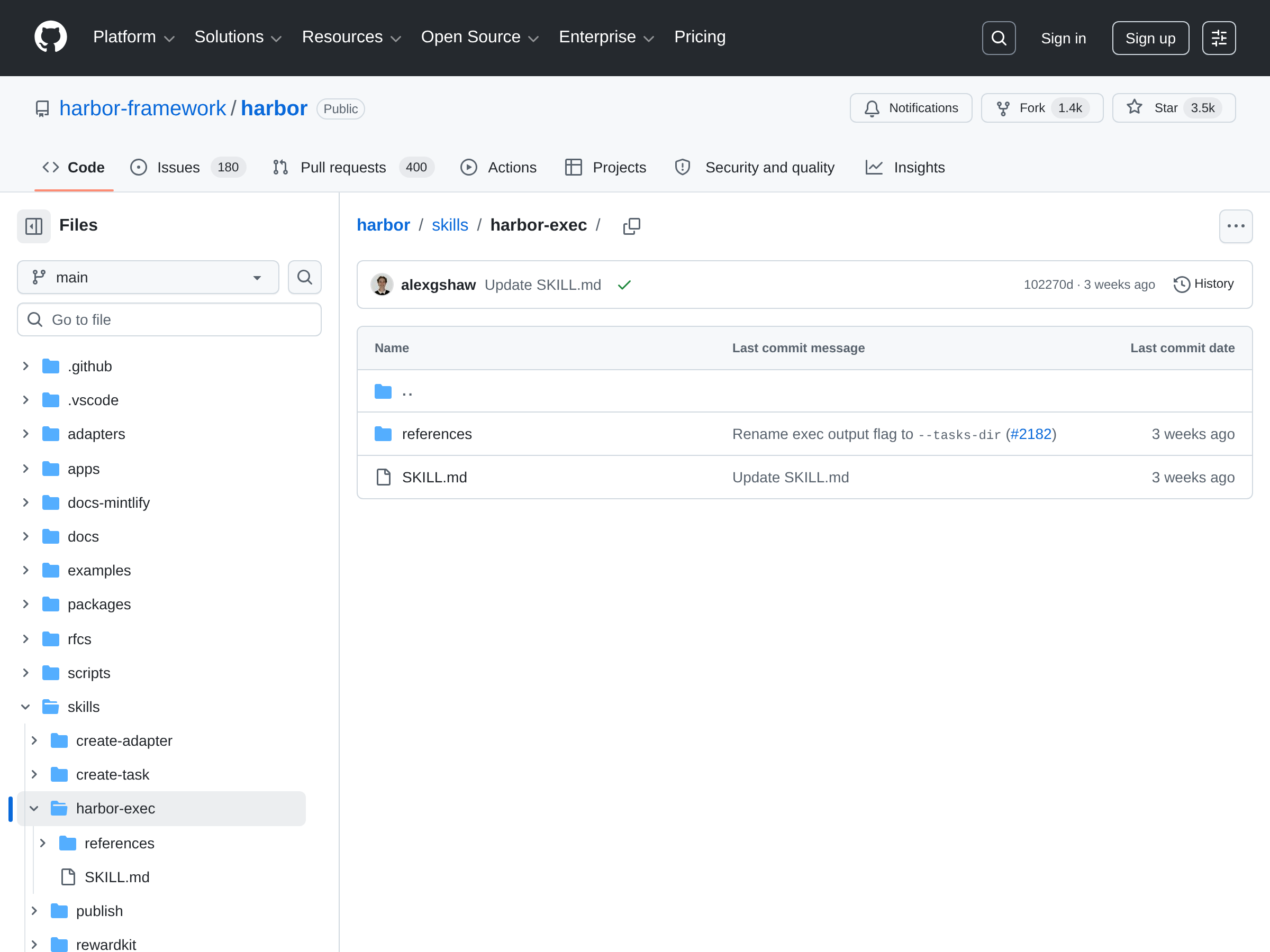Image resolution: width=1270 pixels, height=952 pixels.
Task: Switch to the Issues tab
Action: (188, 168)
